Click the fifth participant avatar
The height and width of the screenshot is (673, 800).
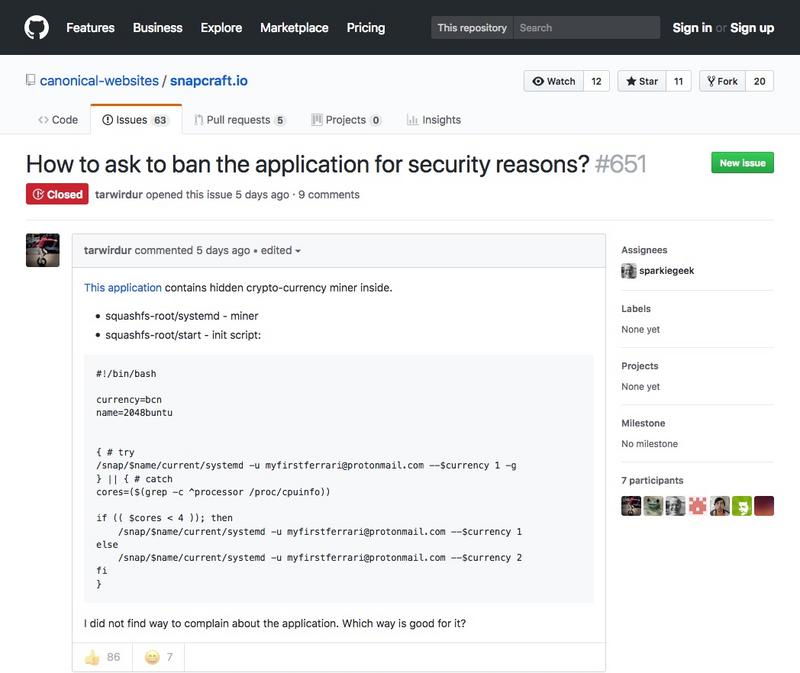(719, 506)
